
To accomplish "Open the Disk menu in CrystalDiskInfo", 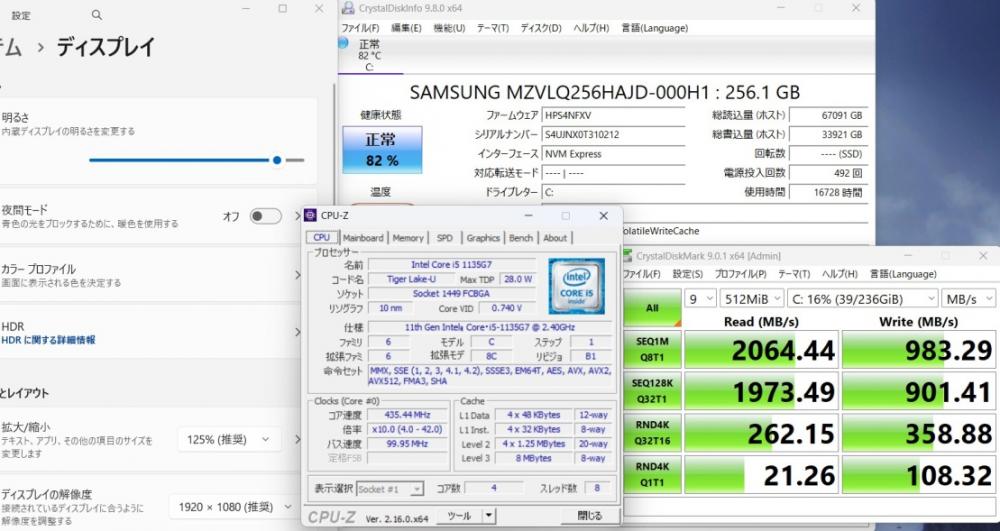I will click(541, 28).
